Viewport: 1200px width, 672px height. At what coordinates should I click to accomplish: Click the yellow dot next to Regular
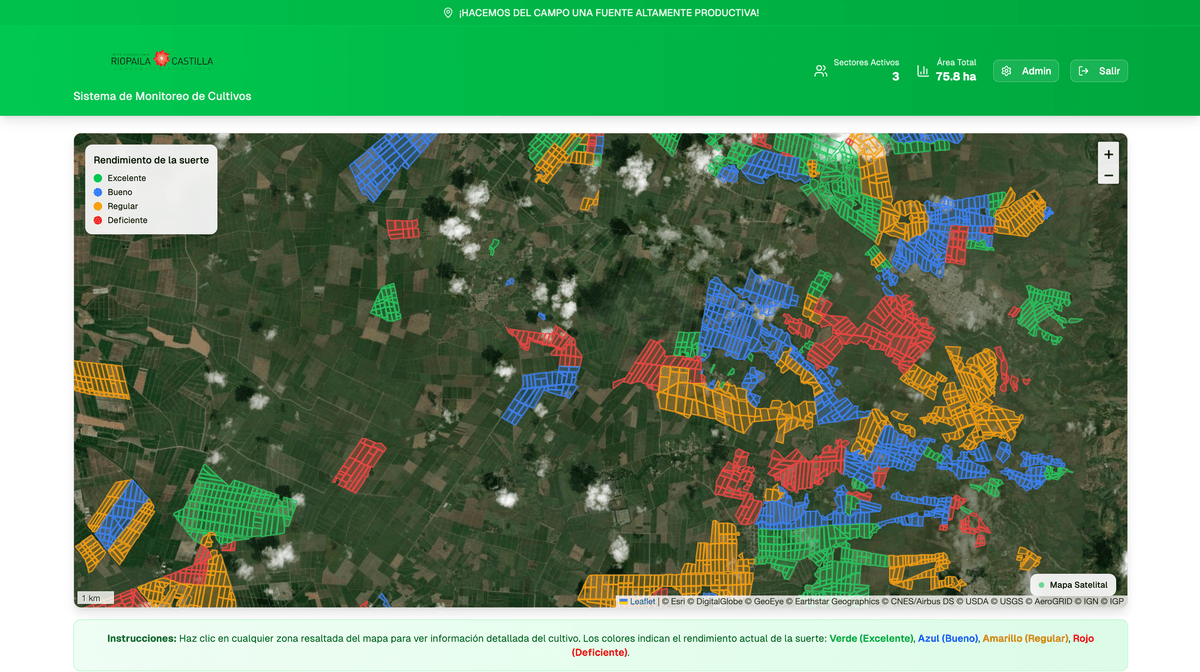(97, 205)
